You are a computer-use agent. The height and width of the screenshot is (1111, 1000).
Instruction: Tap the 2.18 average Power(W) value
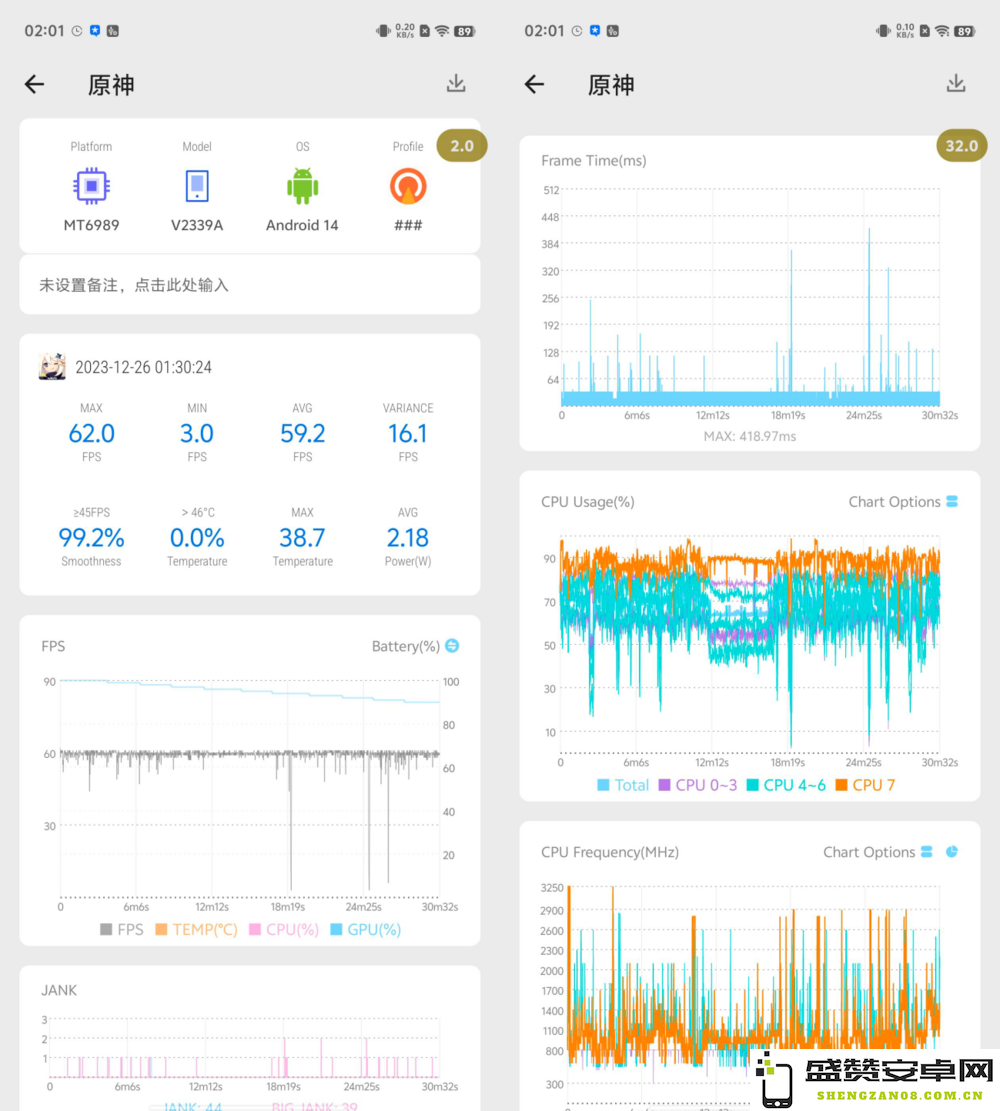click(x=408, y=538)
